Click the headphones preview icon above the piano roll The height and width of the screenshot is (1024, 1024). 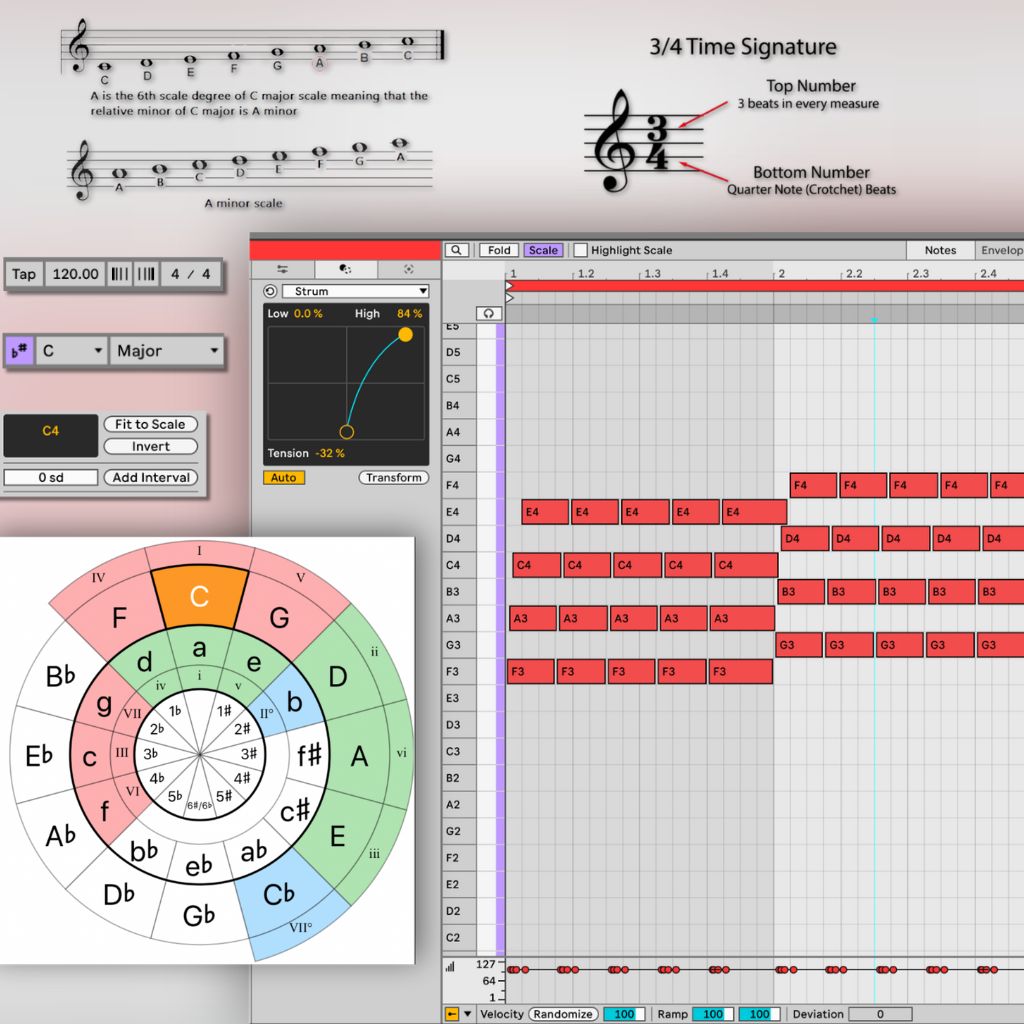[x=488, y=312]
